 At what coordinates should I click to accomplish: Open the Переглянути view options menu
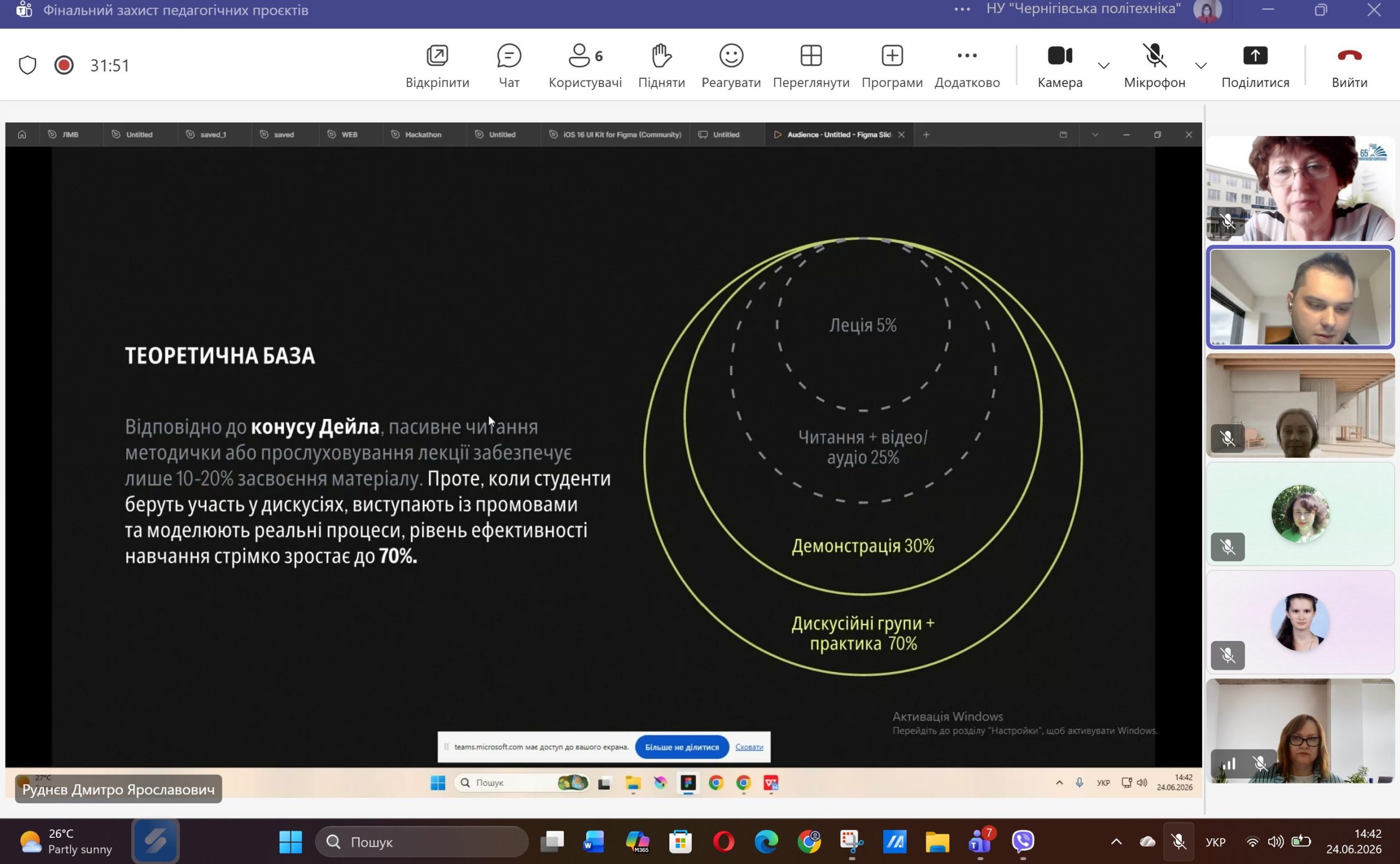811,66
